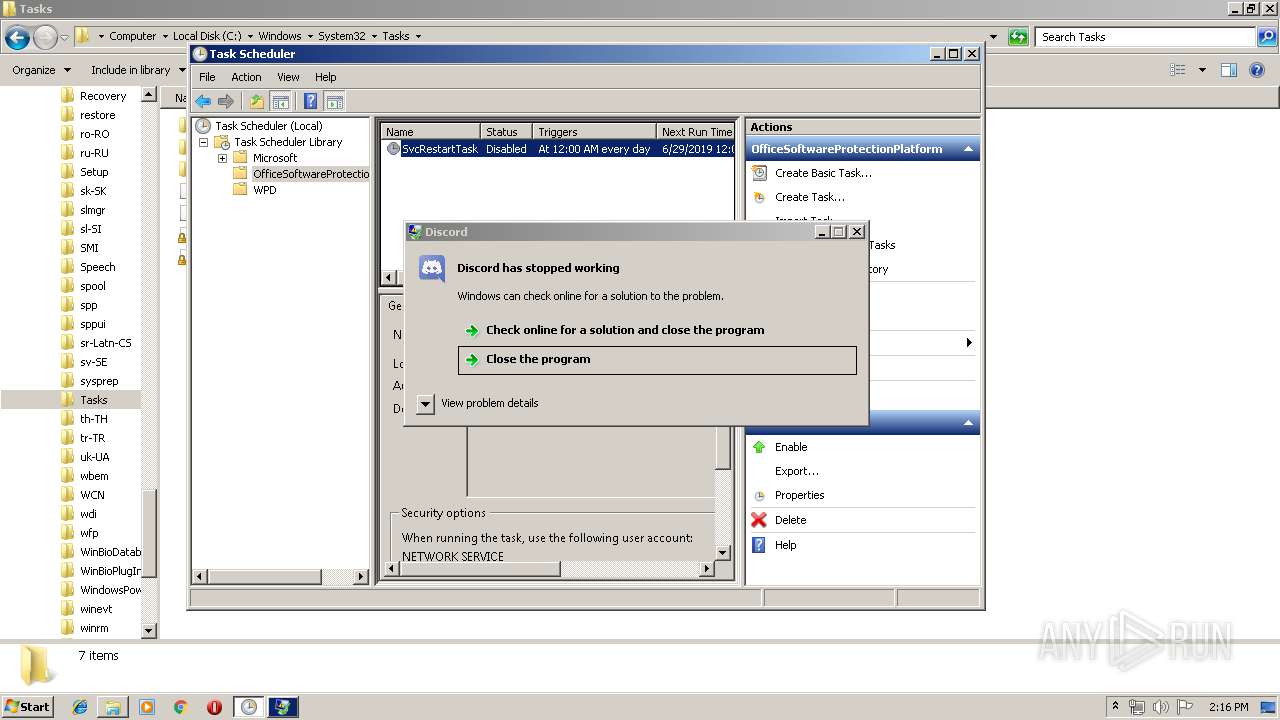This screenshot has width=1280, height=720.
Task: Expand the Microsoft folder node
Action: [x=222, y=158]
